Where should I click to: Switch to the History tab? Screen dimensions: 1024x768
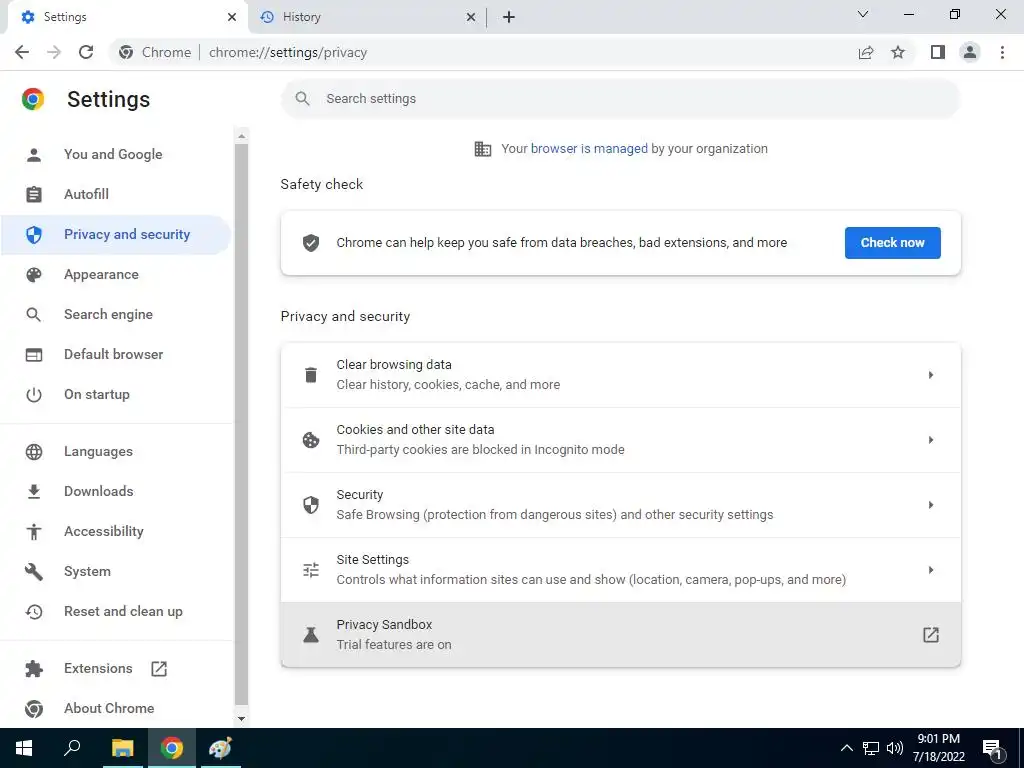pyautogui.click(x=367, y=17)
